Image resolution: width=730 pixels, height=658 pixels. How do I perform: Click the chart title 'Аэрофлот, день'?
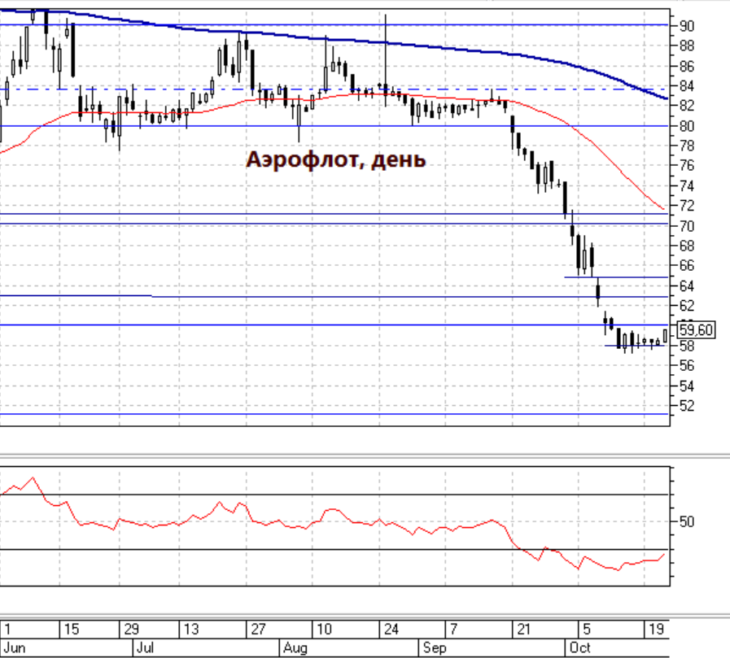point(336,160)
